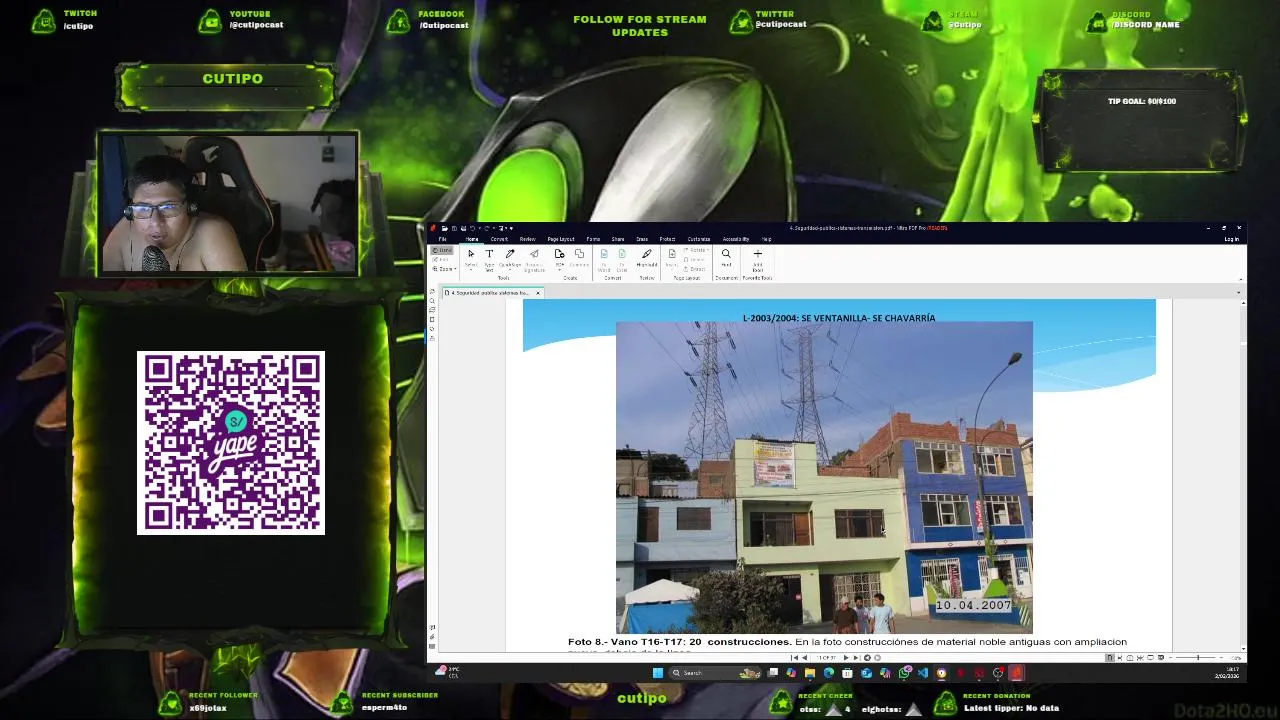The height and width of the screenshot is (720, 1280).
Task: Convert document To Excel
Action: click(622, 258)
